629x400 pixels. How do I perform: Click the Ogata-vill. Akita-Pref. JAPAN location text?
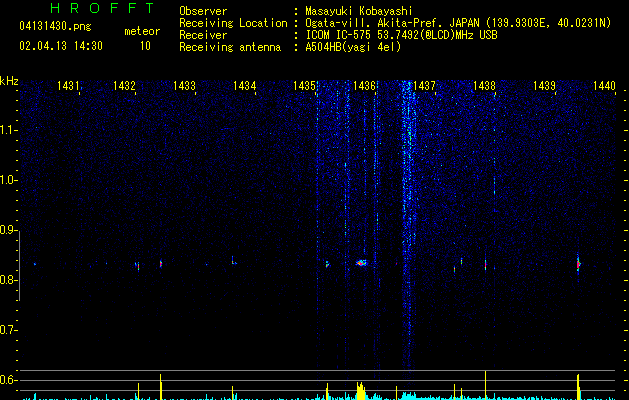tap(458, 23)
